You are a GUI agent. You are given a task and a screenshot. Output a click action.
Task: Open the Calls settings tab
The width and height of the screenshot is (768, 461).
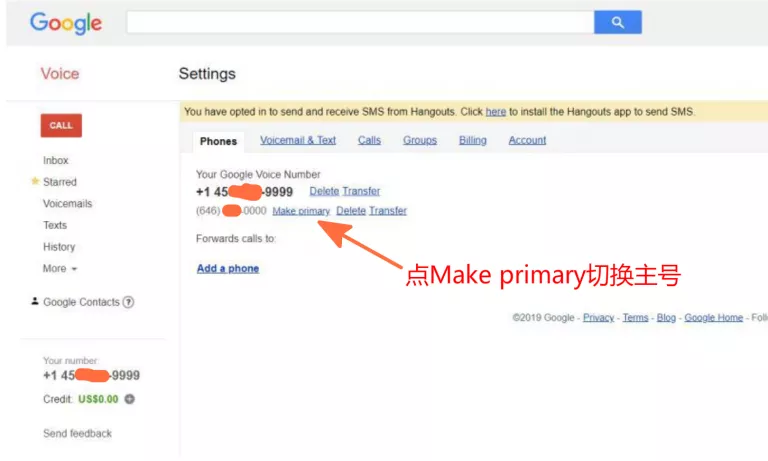369,141
